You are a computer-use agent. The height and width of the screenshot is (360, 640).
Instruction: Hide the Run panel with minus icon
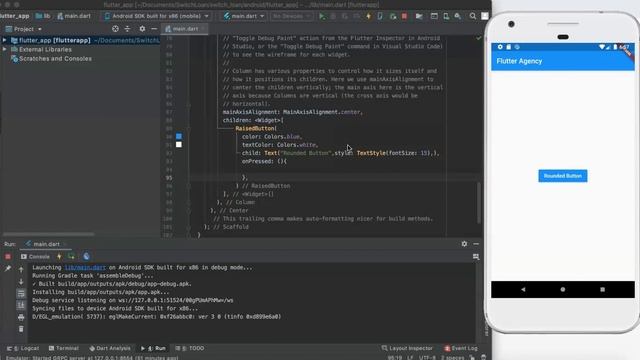pos(476,244)
